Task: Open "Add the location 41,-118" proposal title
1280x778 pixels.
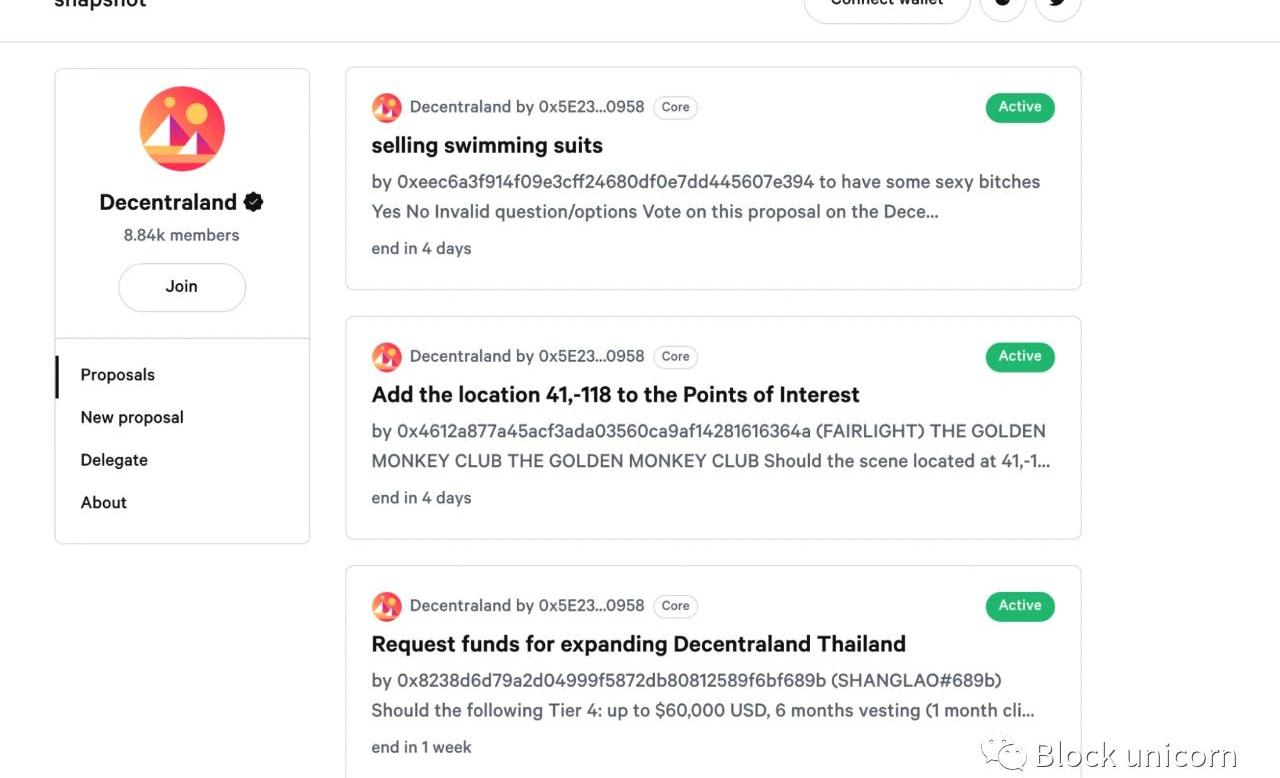Action: (615, 395)
